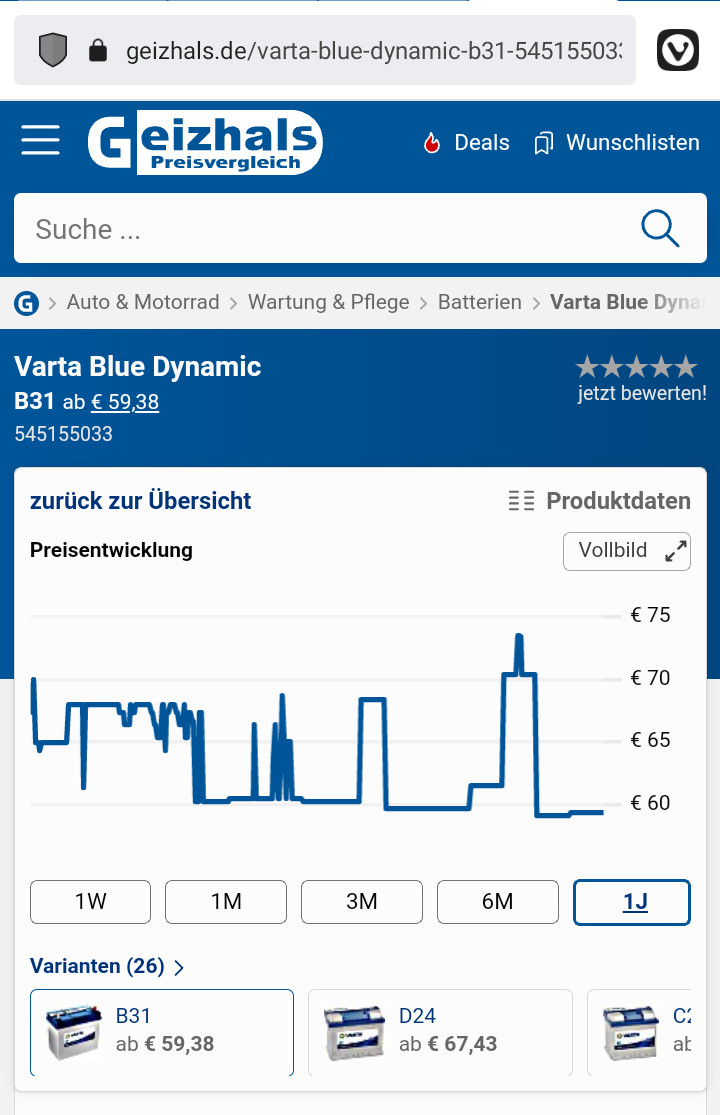This screenshot has width=720, height=1115.
Task: Open the Varta Blue Dynamic breadcrumb
Action: click(628, 302)
